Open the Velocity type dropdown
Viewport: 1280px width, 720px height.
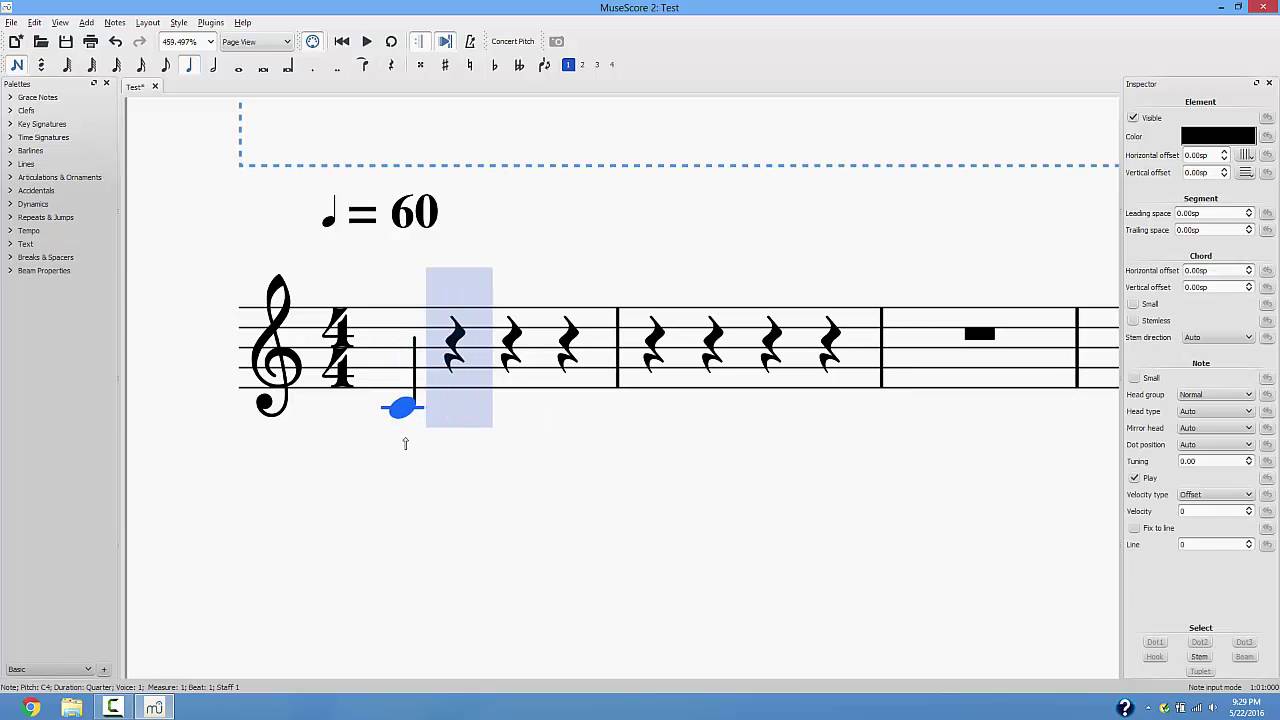[1215, 495]
